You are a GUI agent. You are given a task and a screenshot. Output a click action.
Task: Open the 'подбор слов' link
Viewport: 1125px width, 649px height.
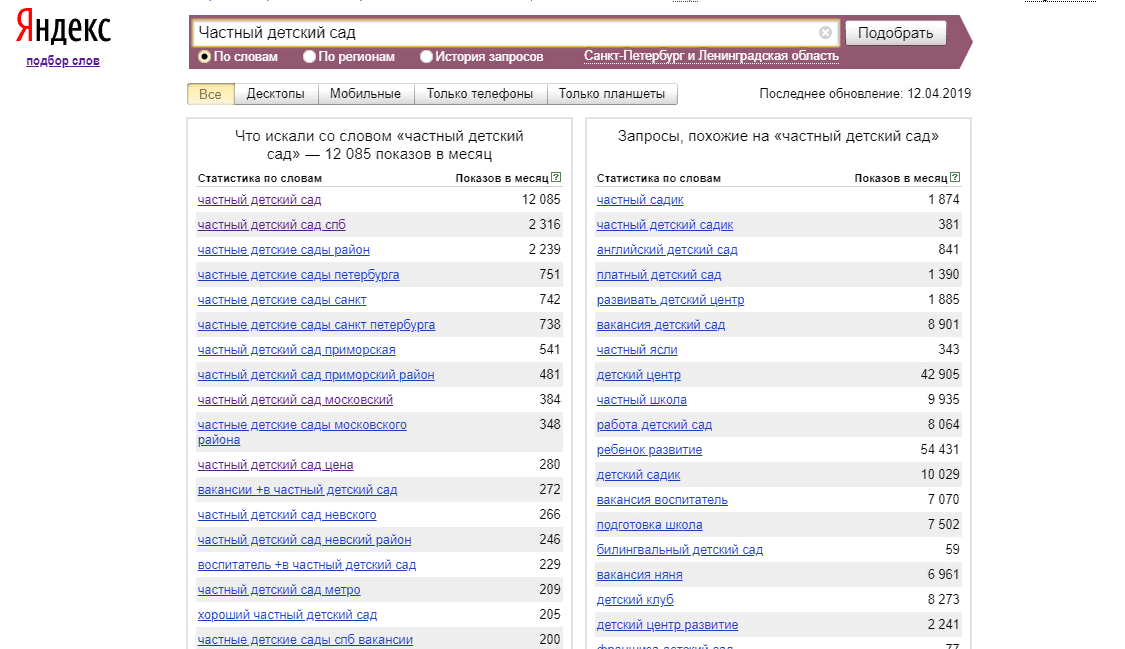tap(63, 61)
